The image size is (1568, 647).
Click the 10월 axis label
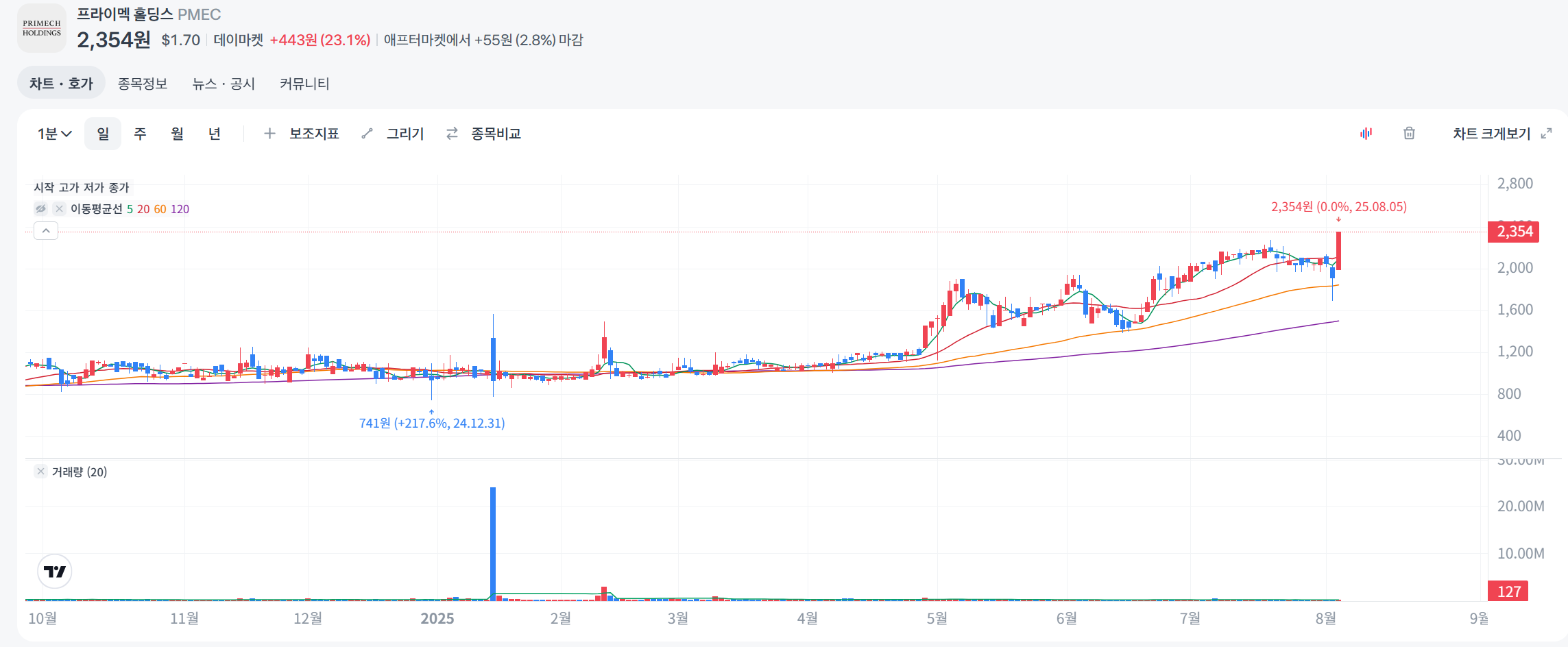(43, 619)
